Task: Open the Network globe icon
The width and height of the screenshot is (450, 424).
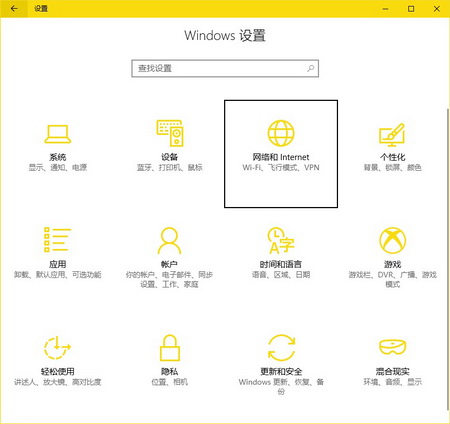Action: pyautogui.click(x=281, y=133)
